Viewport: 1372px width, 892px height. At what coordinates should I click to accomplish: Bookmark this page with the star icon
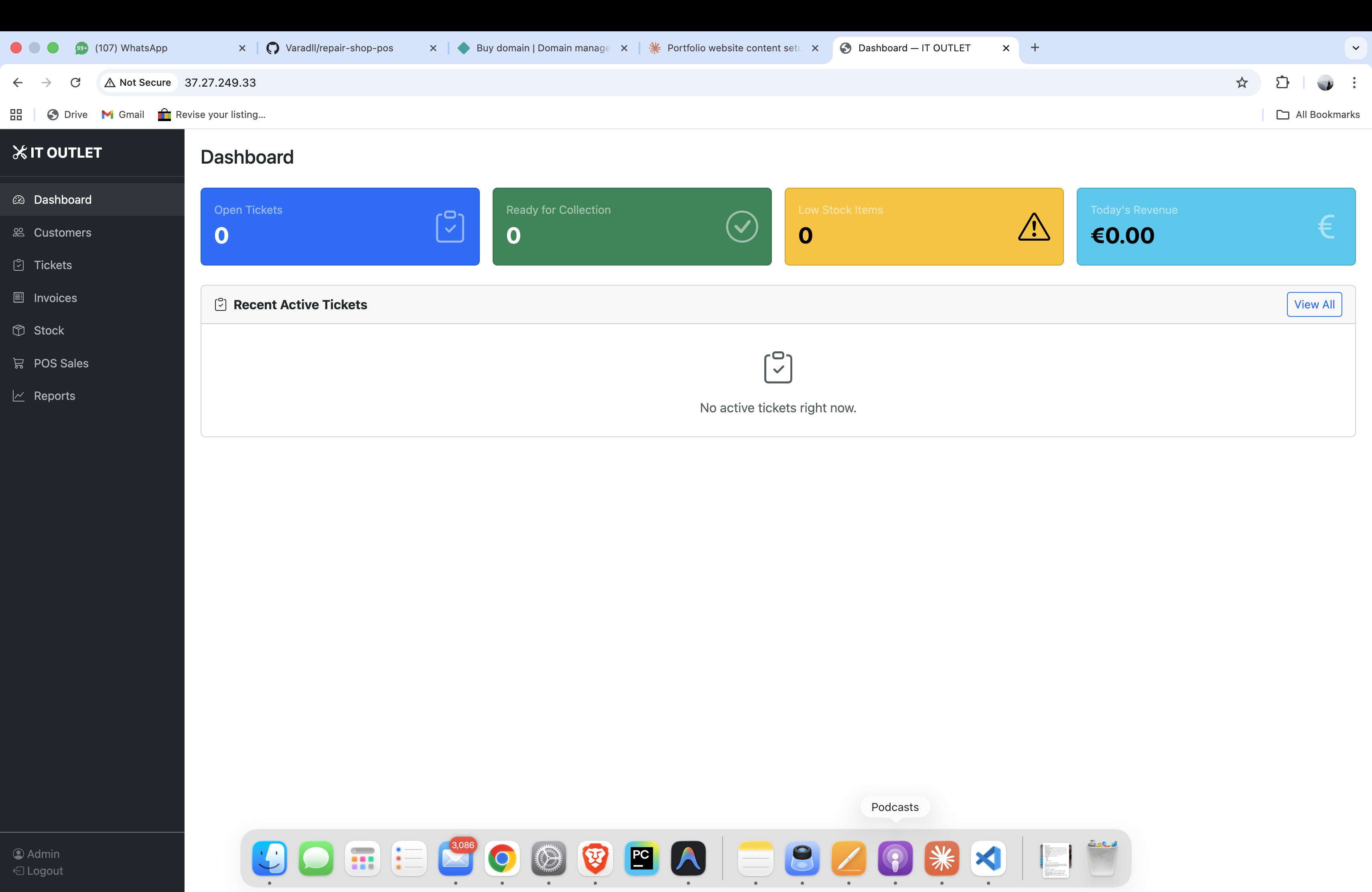pos(1242,82)
